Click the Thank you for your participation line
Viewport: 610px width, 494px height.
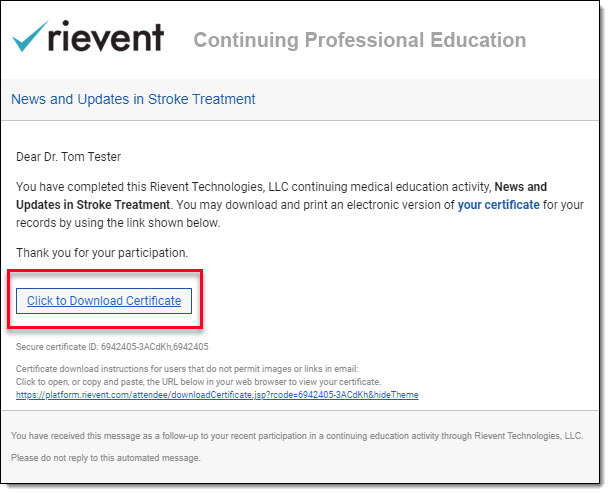[x=102, y=253]
